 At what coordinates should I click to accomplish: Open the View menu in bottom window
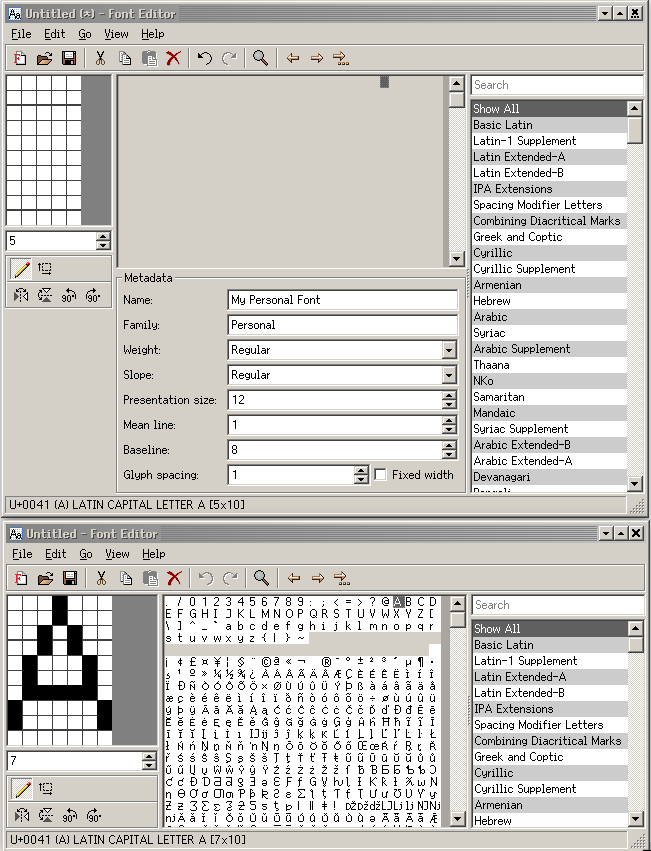point(117,554)
